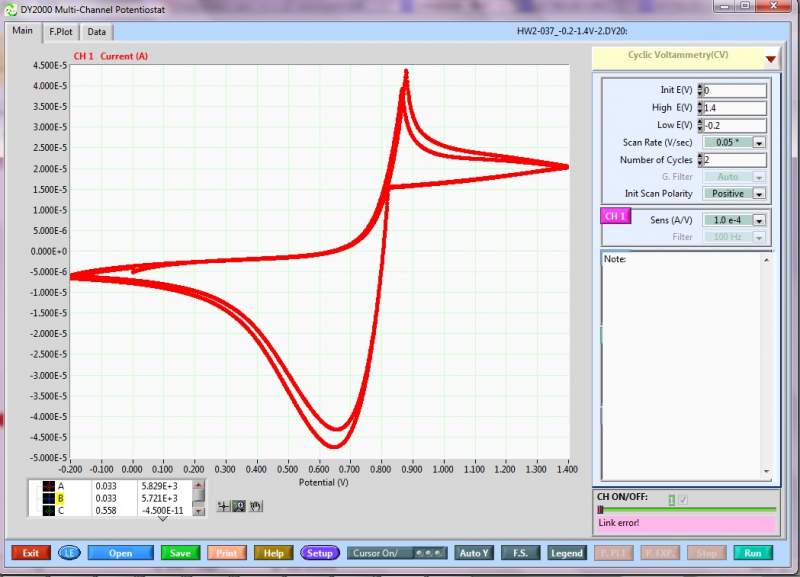Switch to the Main tab
Image resolution: width=800 pixels, height=577 pixels.
(x=22, y=31)
